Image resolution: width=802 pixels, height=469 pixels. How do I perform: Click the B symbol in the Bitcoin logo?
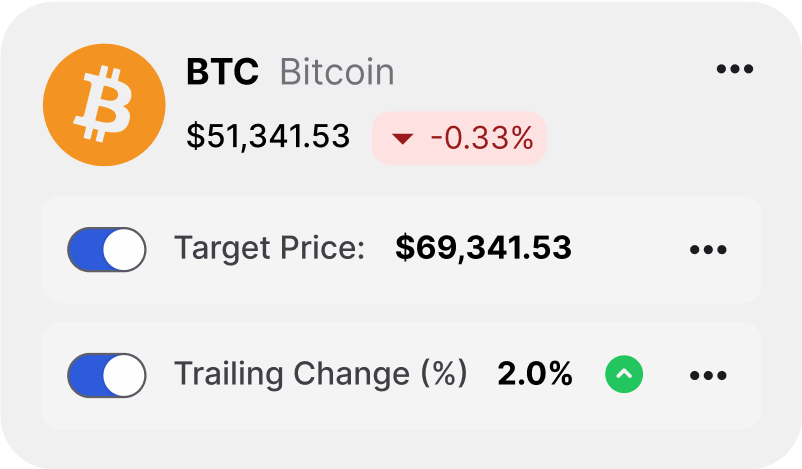click(101, 106)
